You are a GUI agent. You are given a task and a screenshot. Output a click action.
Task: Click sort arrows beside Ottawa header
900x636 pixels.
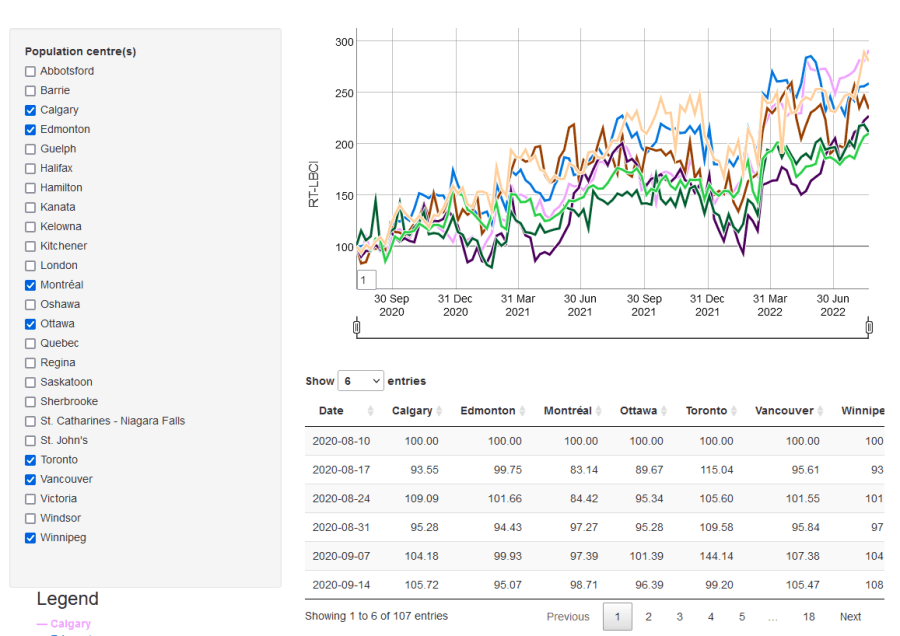point(667,411)
